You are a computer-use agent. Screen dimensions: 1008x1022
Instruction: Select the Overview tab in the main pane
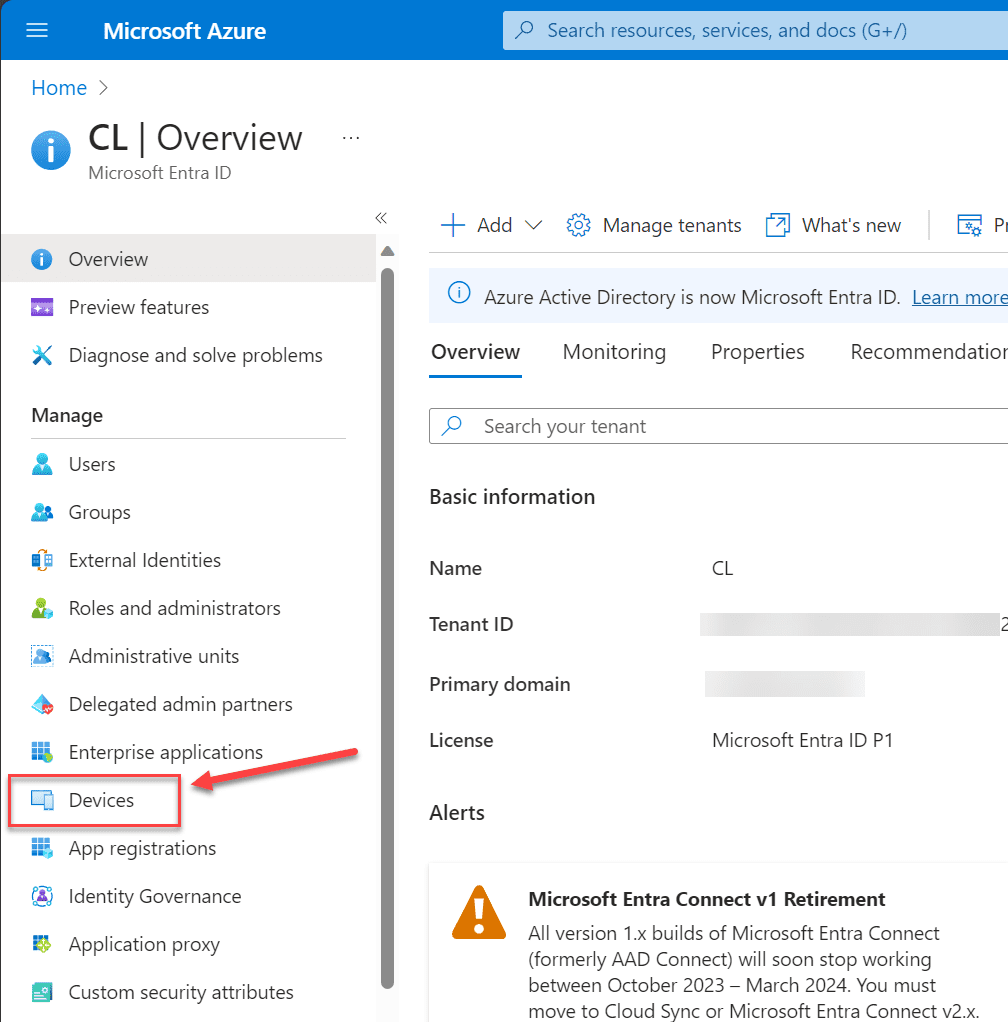(x=475, y=353)
